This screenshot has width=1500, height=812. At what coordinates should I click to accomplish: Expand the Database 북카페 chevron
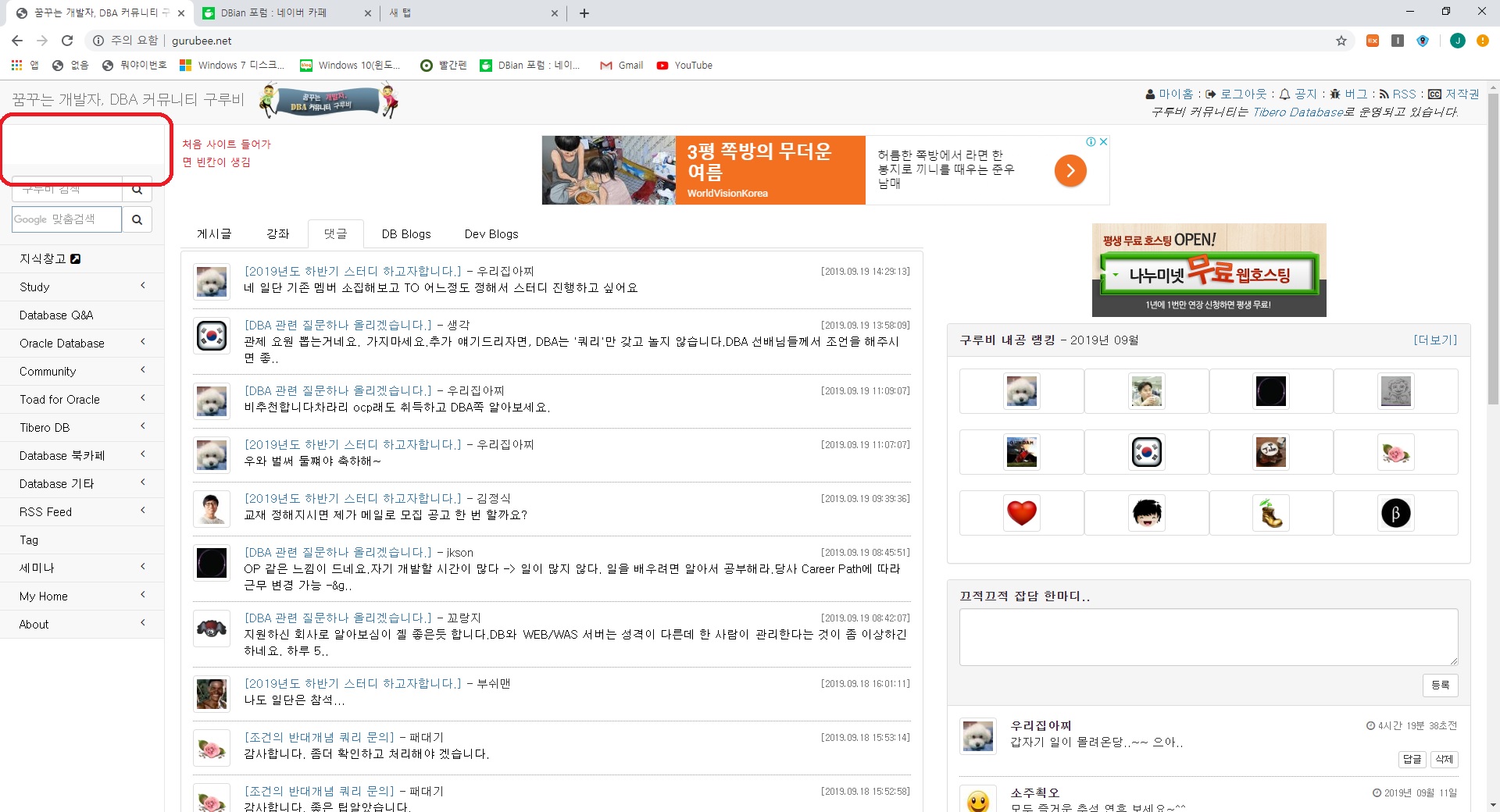coord(143,454)
